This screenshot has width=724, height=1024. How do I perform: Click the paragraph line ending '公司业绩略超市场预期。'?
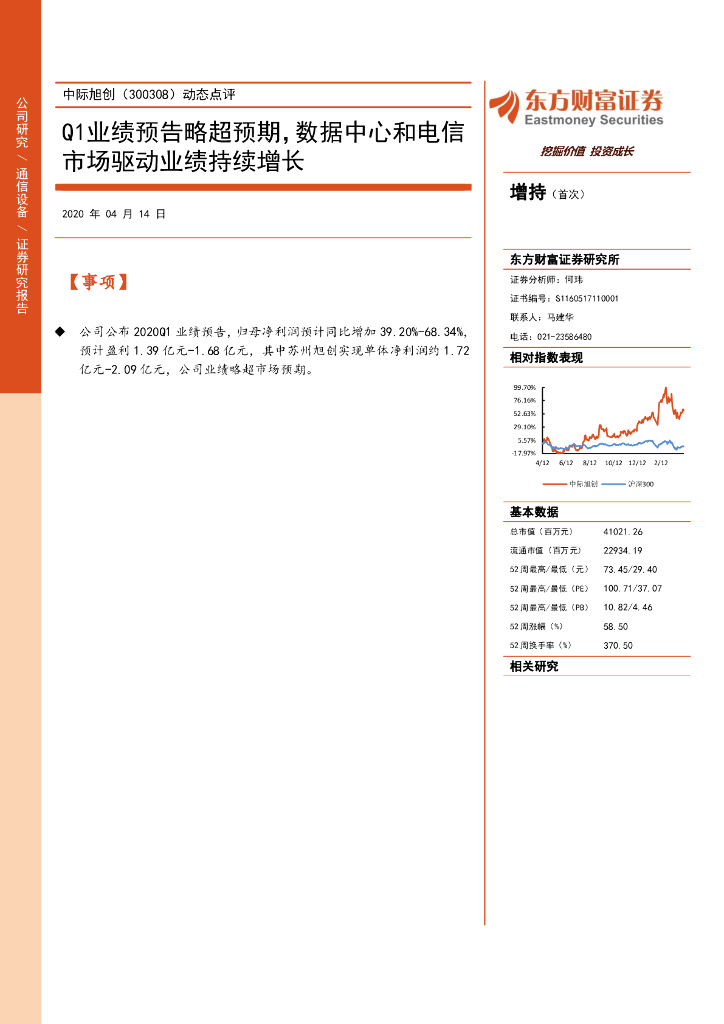[198, 370]
